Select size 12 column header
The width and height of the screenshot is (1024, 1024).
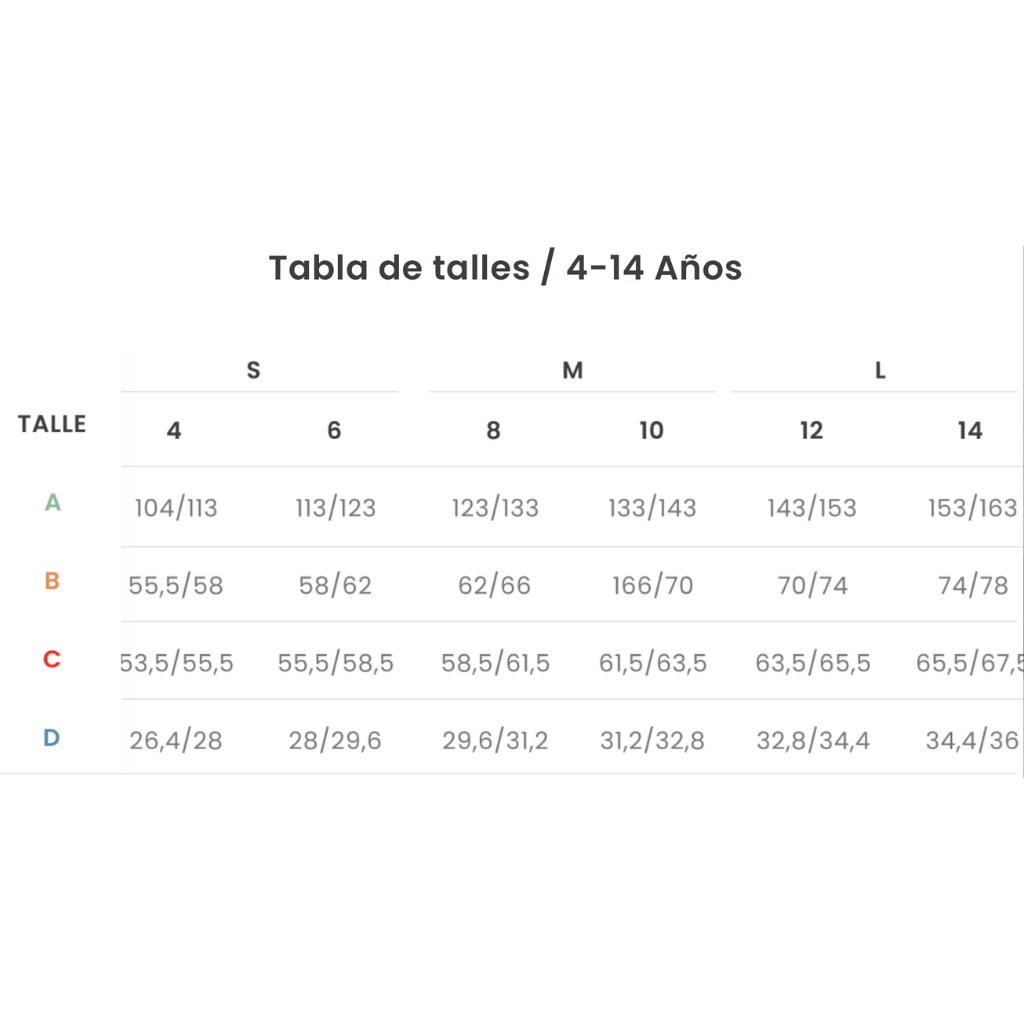click(x=811, y=430)
